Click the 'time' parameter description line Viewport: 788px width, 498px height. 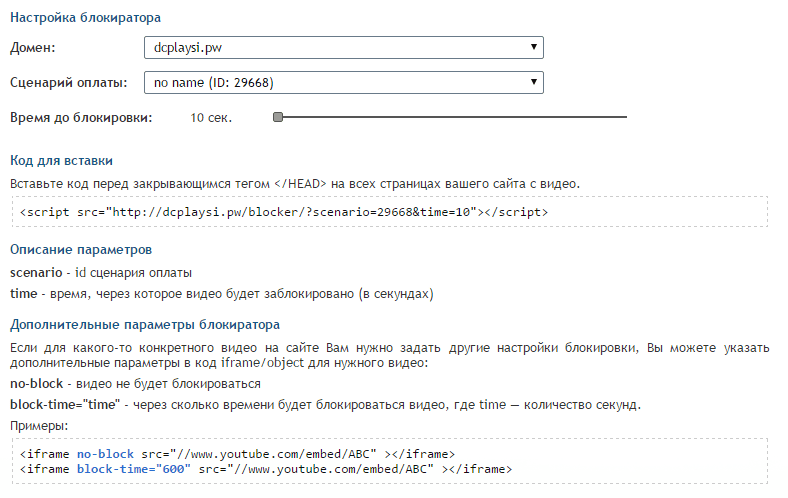click(x=222, y=293)
